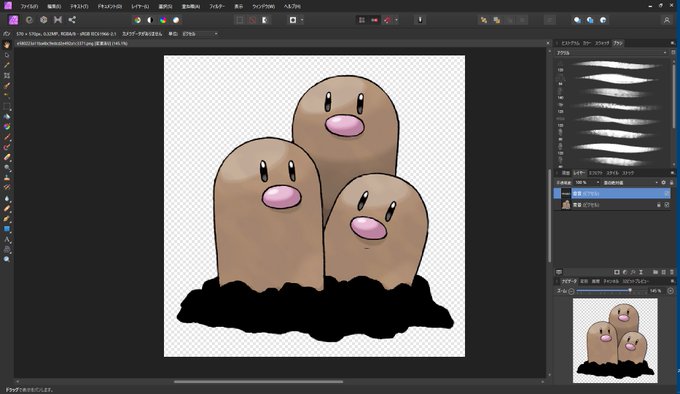This screenshot has height=394, width=680.
Task: Open the layer blend mode dropdown
Action: [631, 182]
